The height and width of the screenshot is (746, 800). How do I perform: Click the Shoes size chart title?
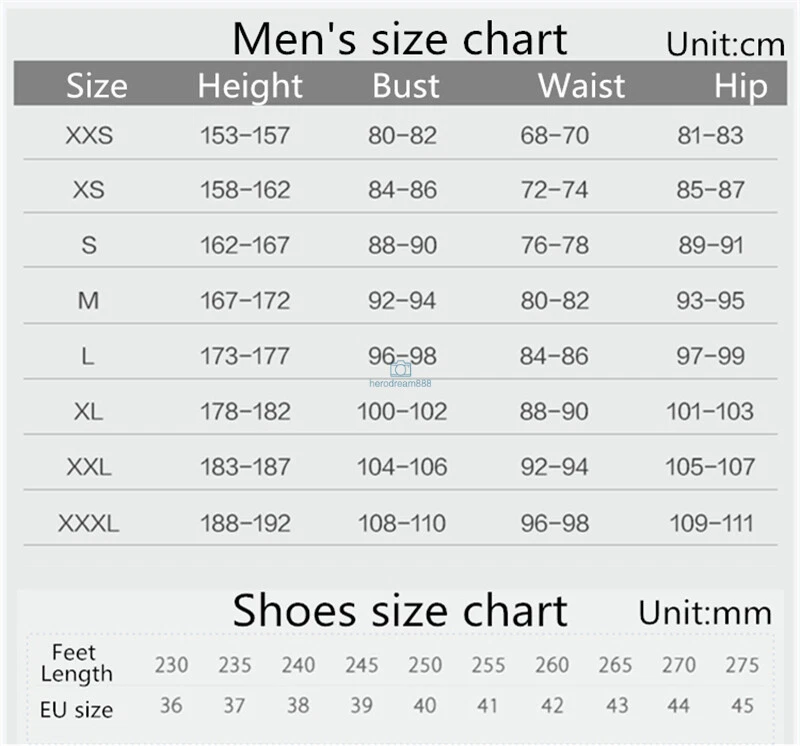click(399, 610)
